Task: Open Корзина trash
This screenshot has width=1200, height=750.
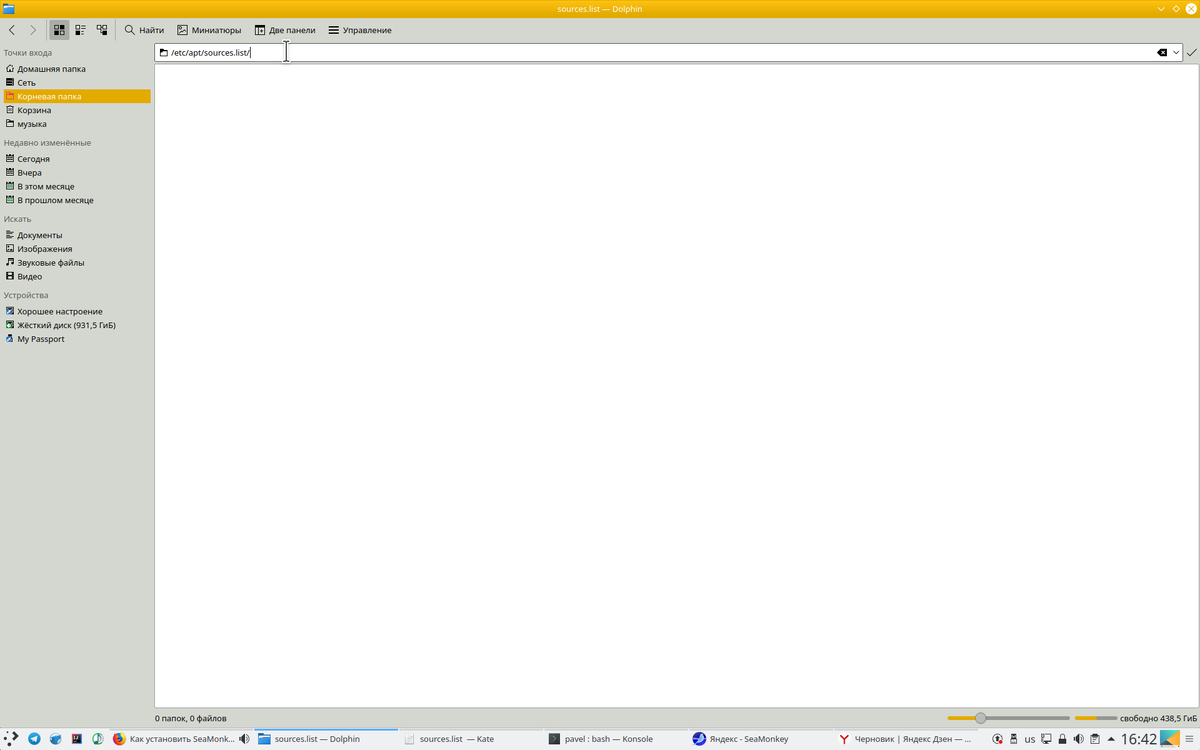Action: [x=76, y=110]
